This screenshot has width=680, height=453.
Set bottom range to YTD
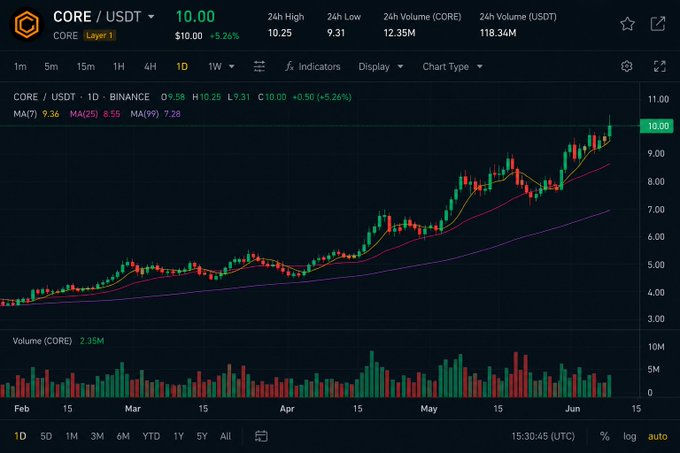tap(151, 436)
